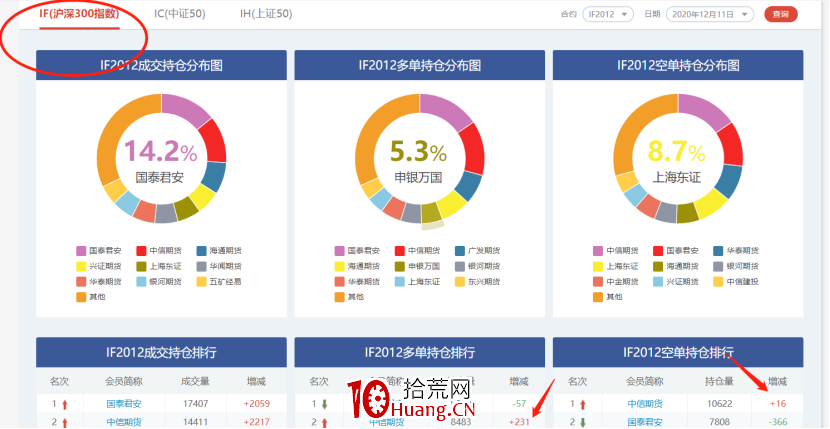Click 持仓量 value 7808
Image resolution: width=830 pixels, height=429 pixels.
click(x=719, y=422)
